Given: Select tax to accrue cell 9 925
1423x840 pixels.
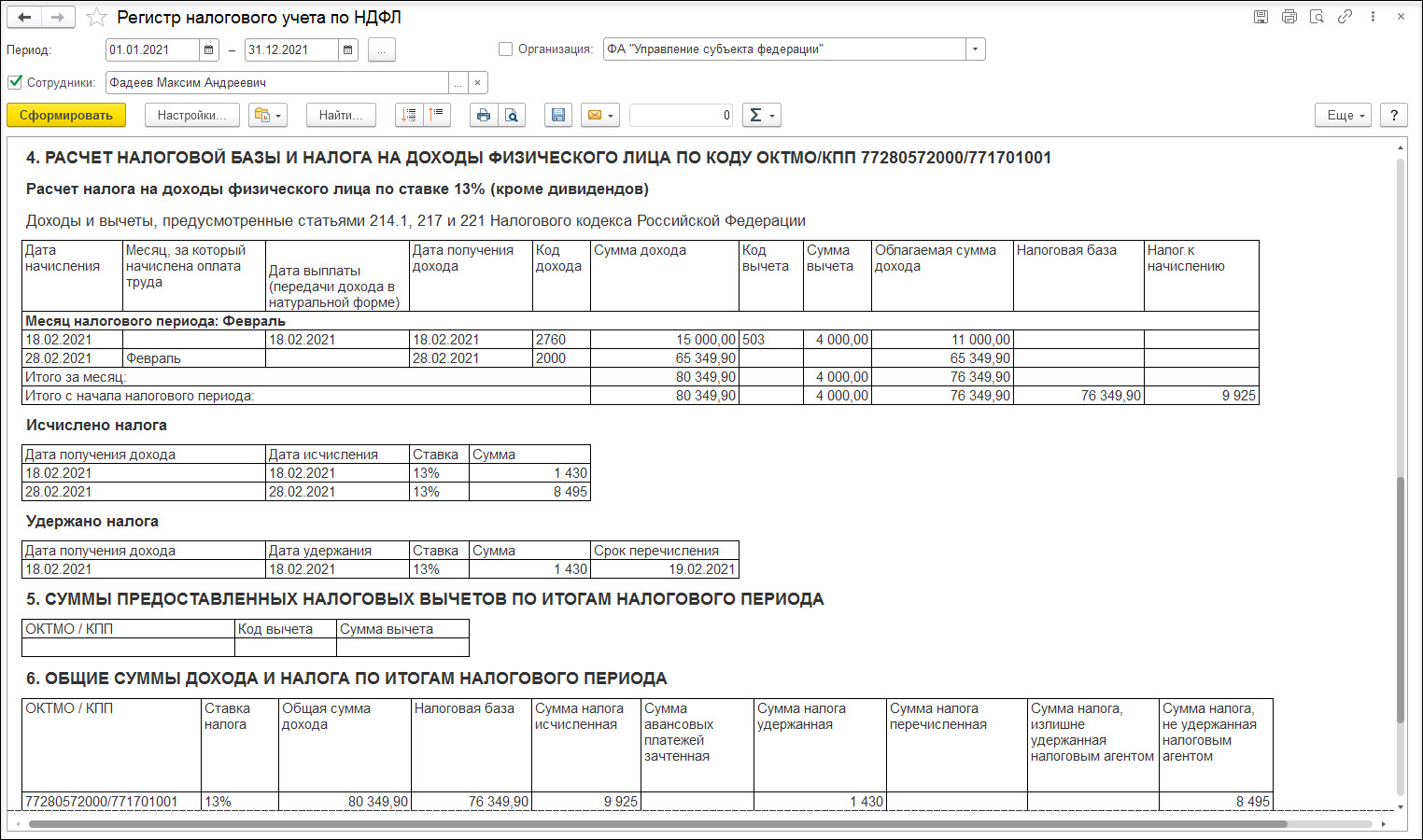Looking at the screenshot, I should pyautogui.click(x=1202, y=396).
